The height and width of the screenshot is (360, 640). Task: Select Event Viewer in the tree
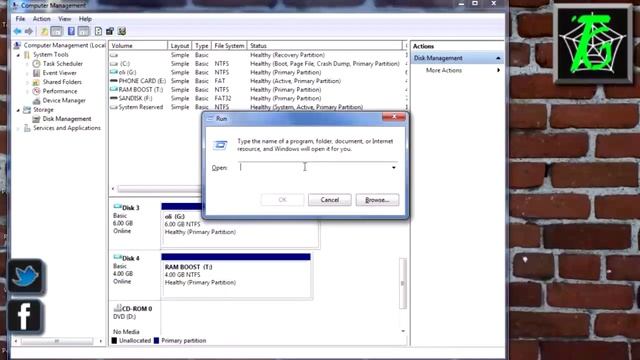tap(60, 73)
